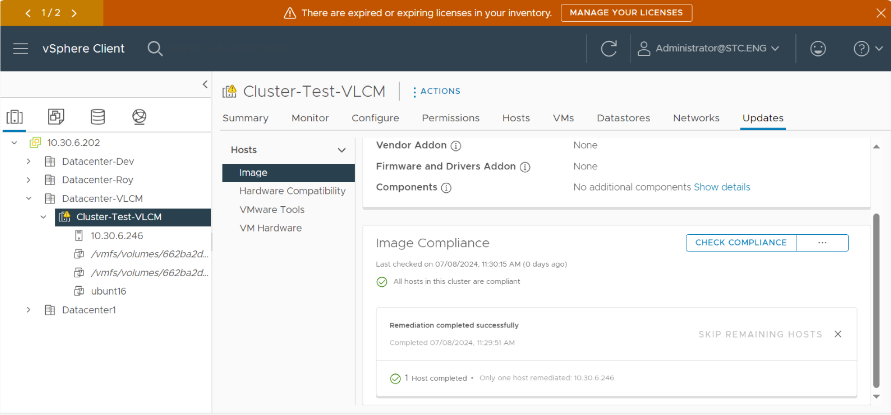This screenshot has height=415, width=891.
Task: Select host 10.30.6.246 in tree
Action: pos(116,235)
